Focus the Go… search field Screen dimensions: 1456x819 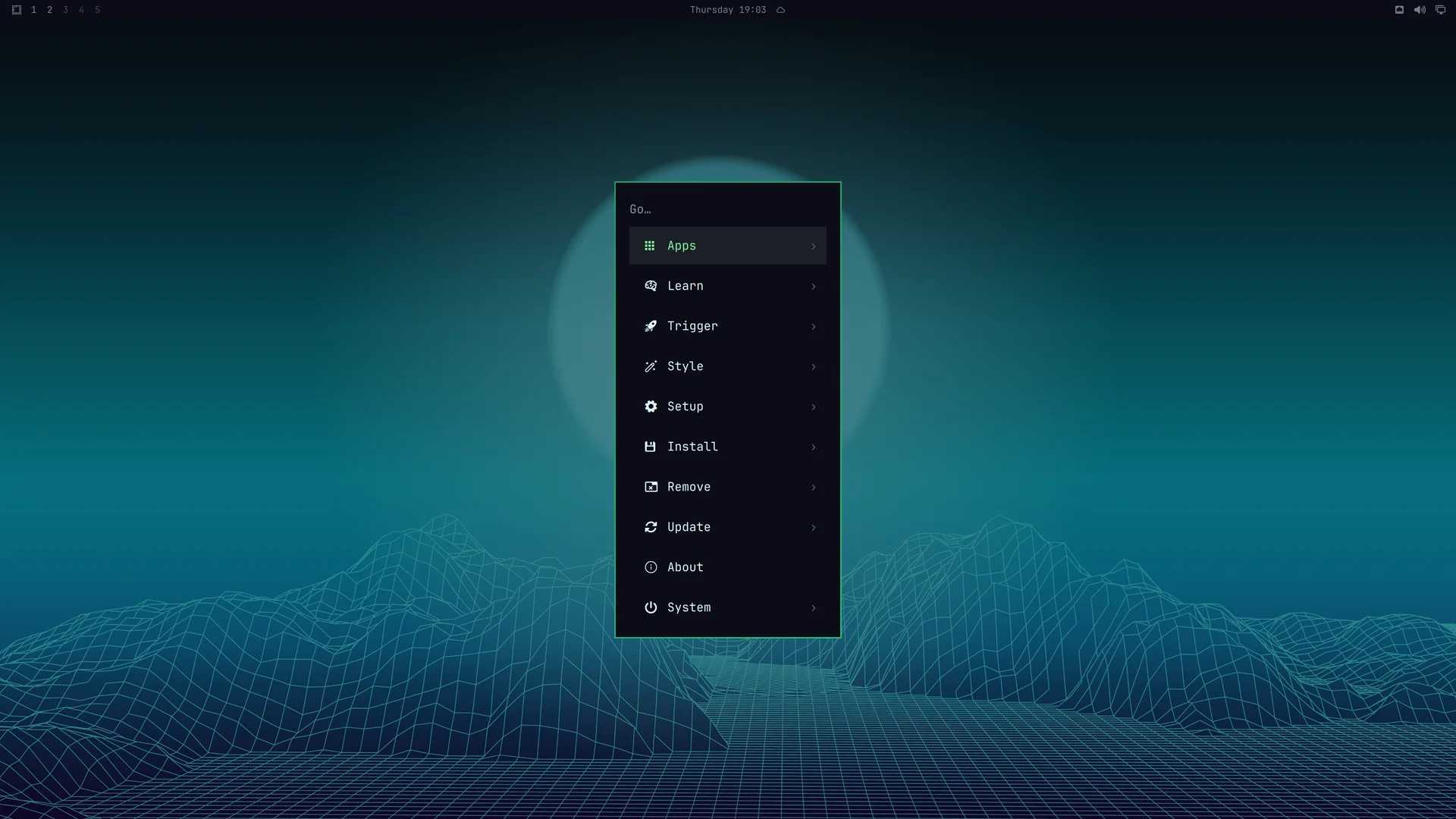(x=728, y=209)
